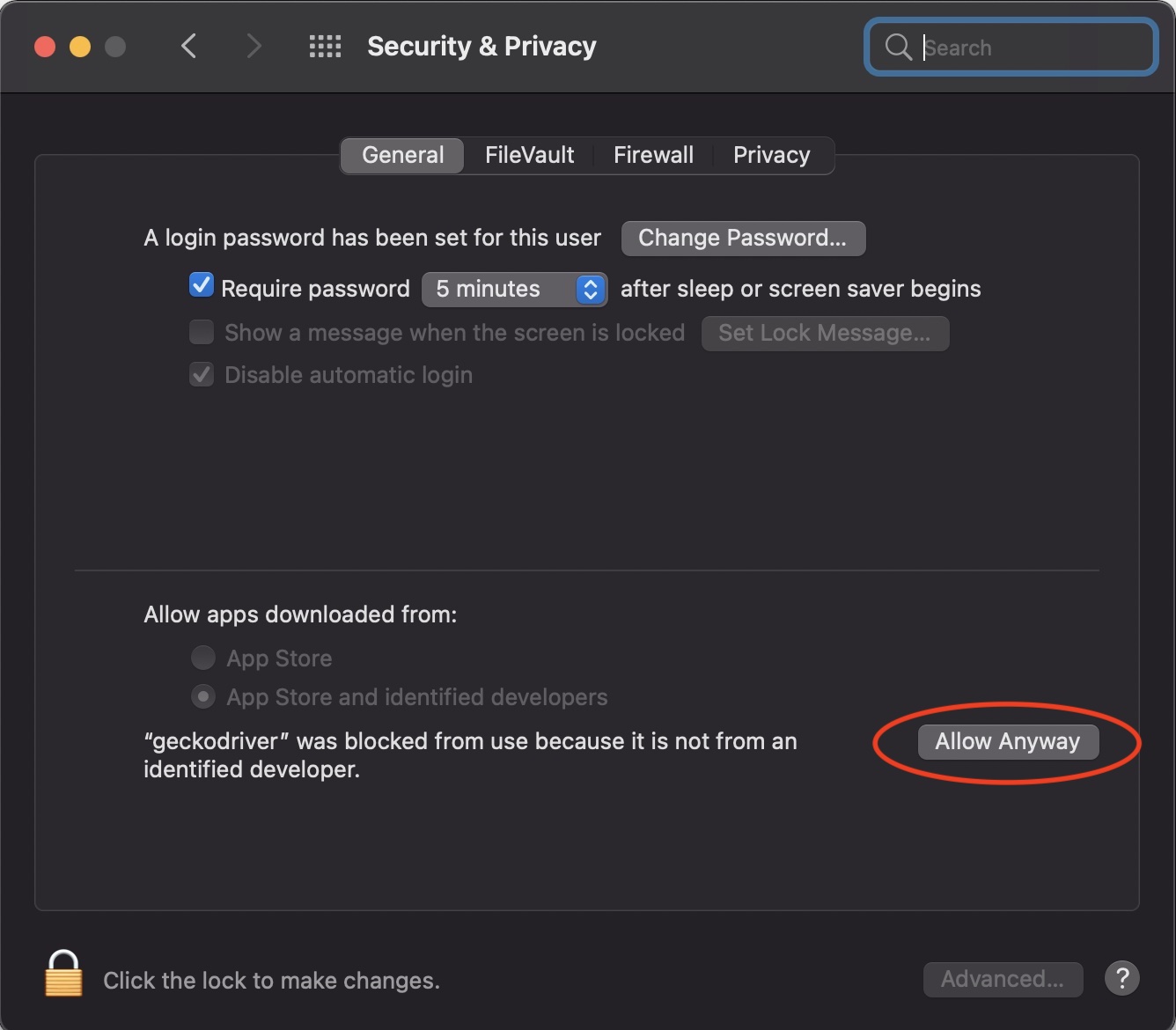Toggle the Require password checkbox
Image resolution: width=1176 pixels, height=1030 pixels.
pyautogui.click(x=202, y=286)
